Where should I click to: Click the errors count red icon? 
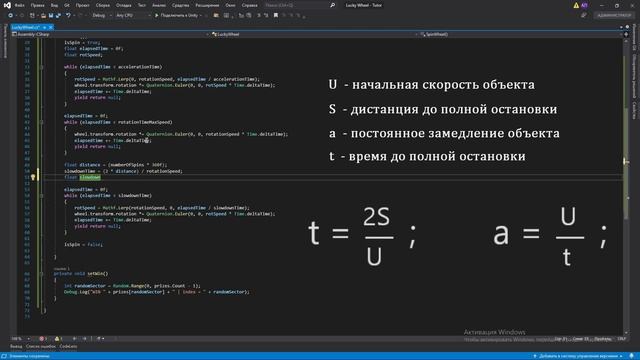coord(42,339)
